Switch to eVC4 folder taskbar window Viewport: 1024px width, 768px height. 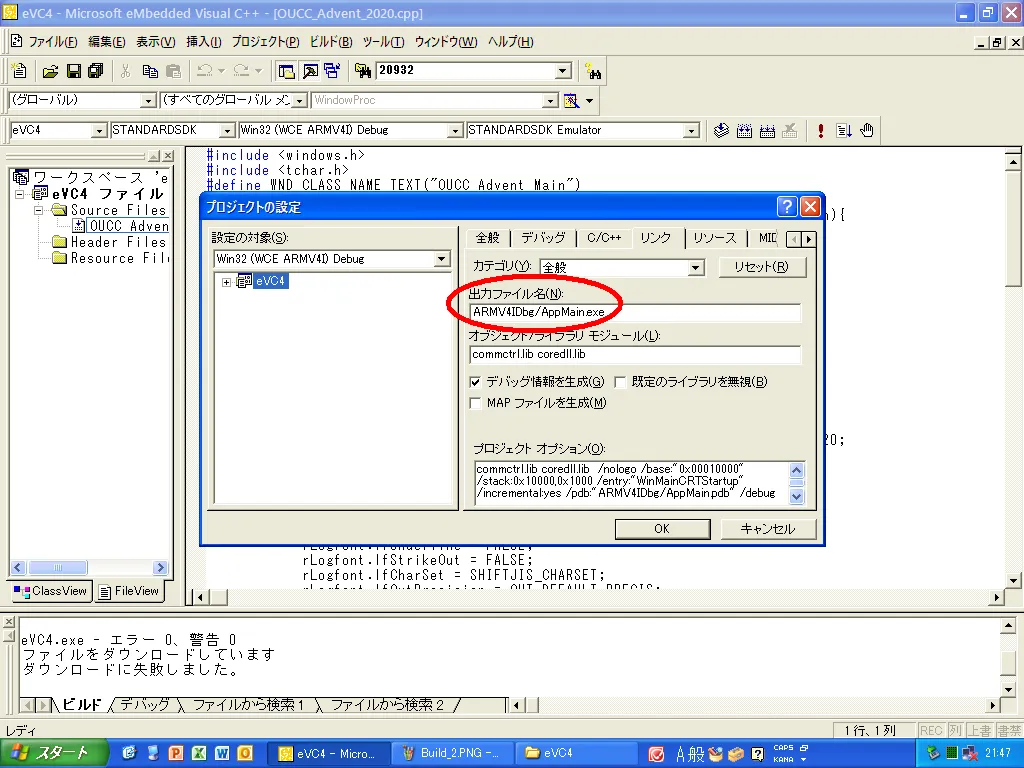[x=575, y=754]
